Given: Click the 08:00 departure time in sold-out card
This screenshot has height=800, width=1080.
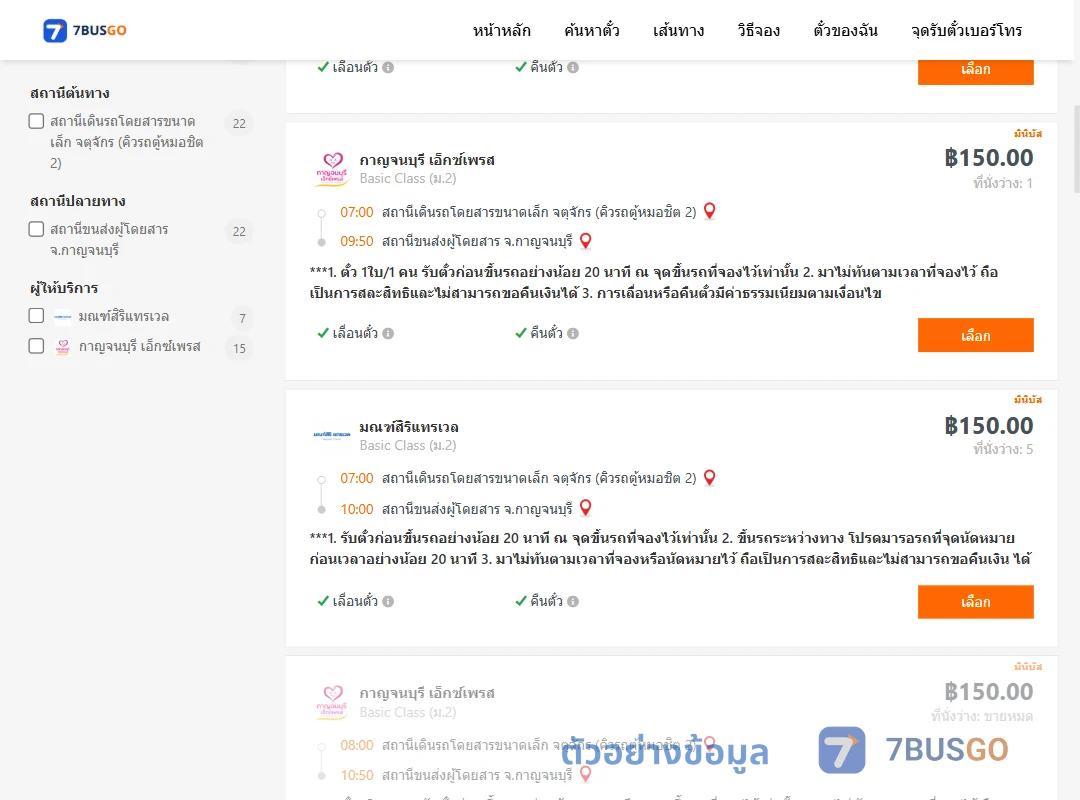Looking at the screenshot, I should point(357,745).
